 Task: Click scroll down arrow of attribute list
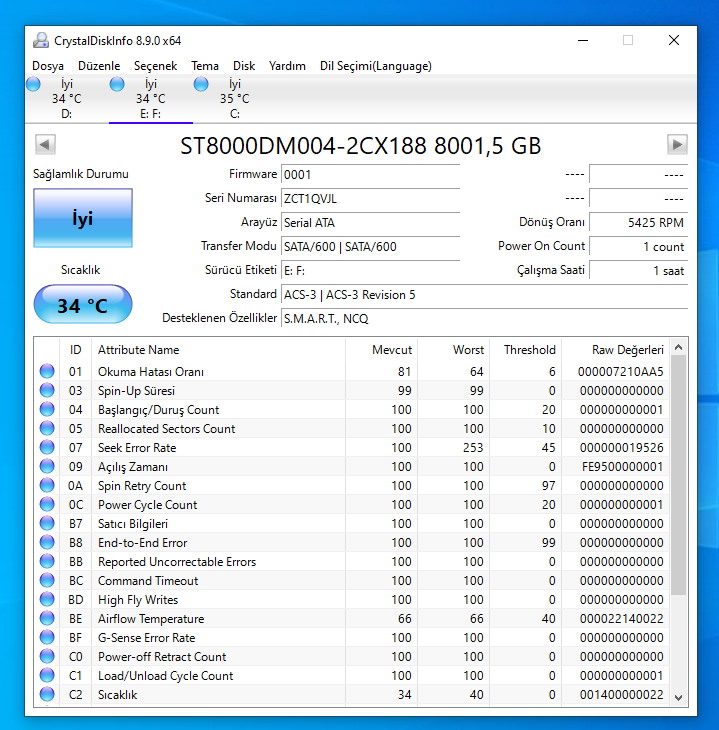(x=678, y=697)
